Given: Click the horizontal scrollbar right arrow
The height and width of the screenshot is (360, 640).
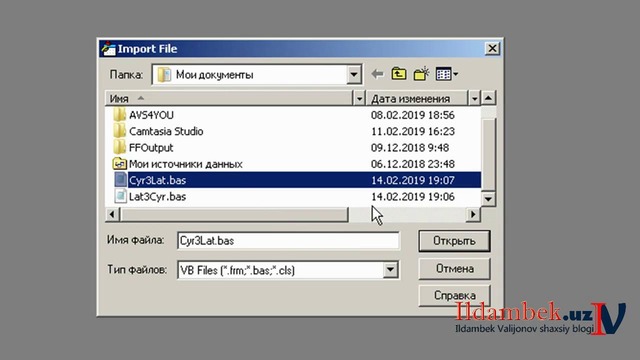Looking at the screenshot, I should click(x=473, y=214).
